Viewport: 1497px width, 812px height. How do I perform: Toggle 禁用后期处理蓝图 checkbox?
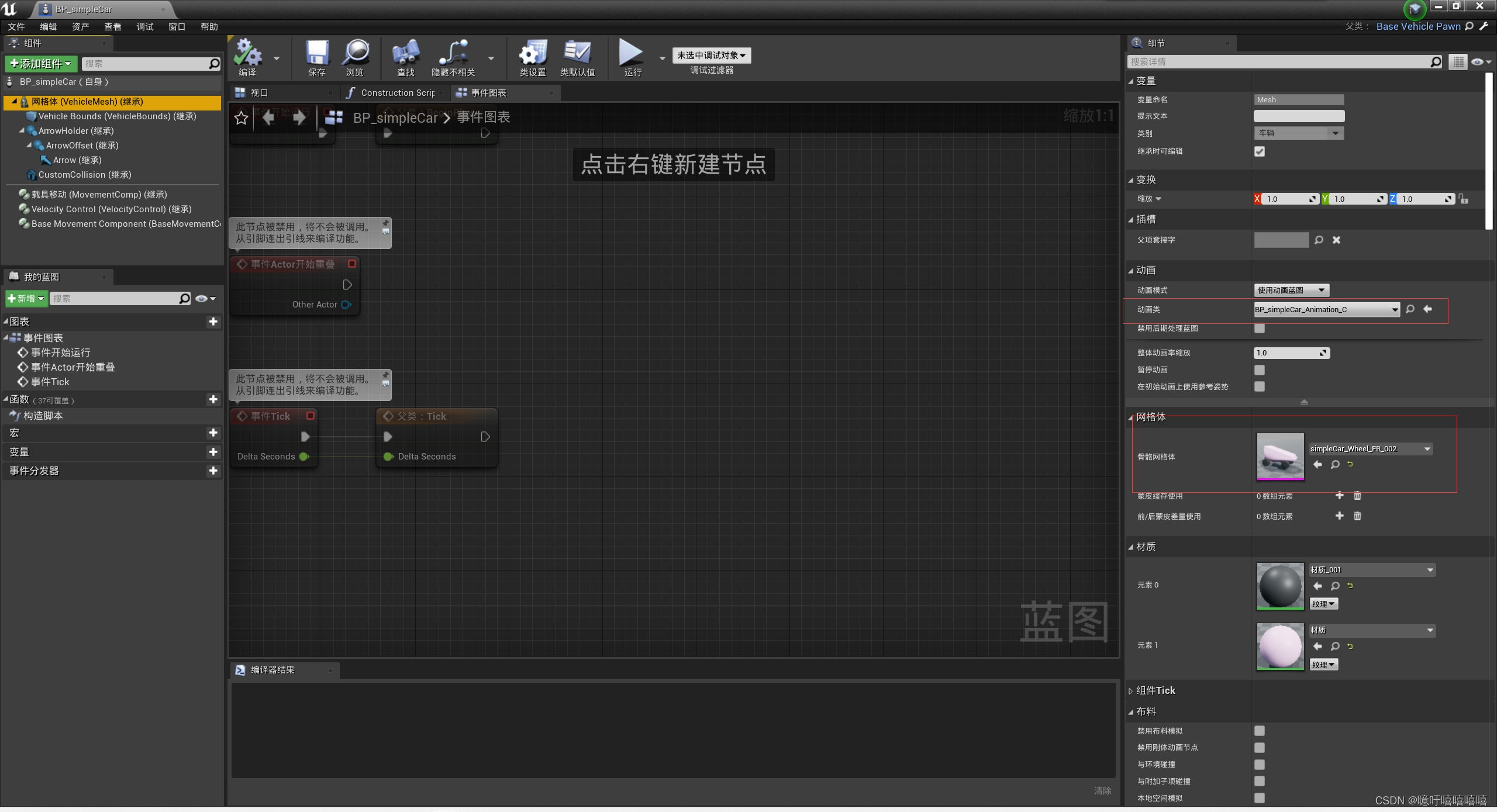pyautogui.click(x=1259, y=327)
